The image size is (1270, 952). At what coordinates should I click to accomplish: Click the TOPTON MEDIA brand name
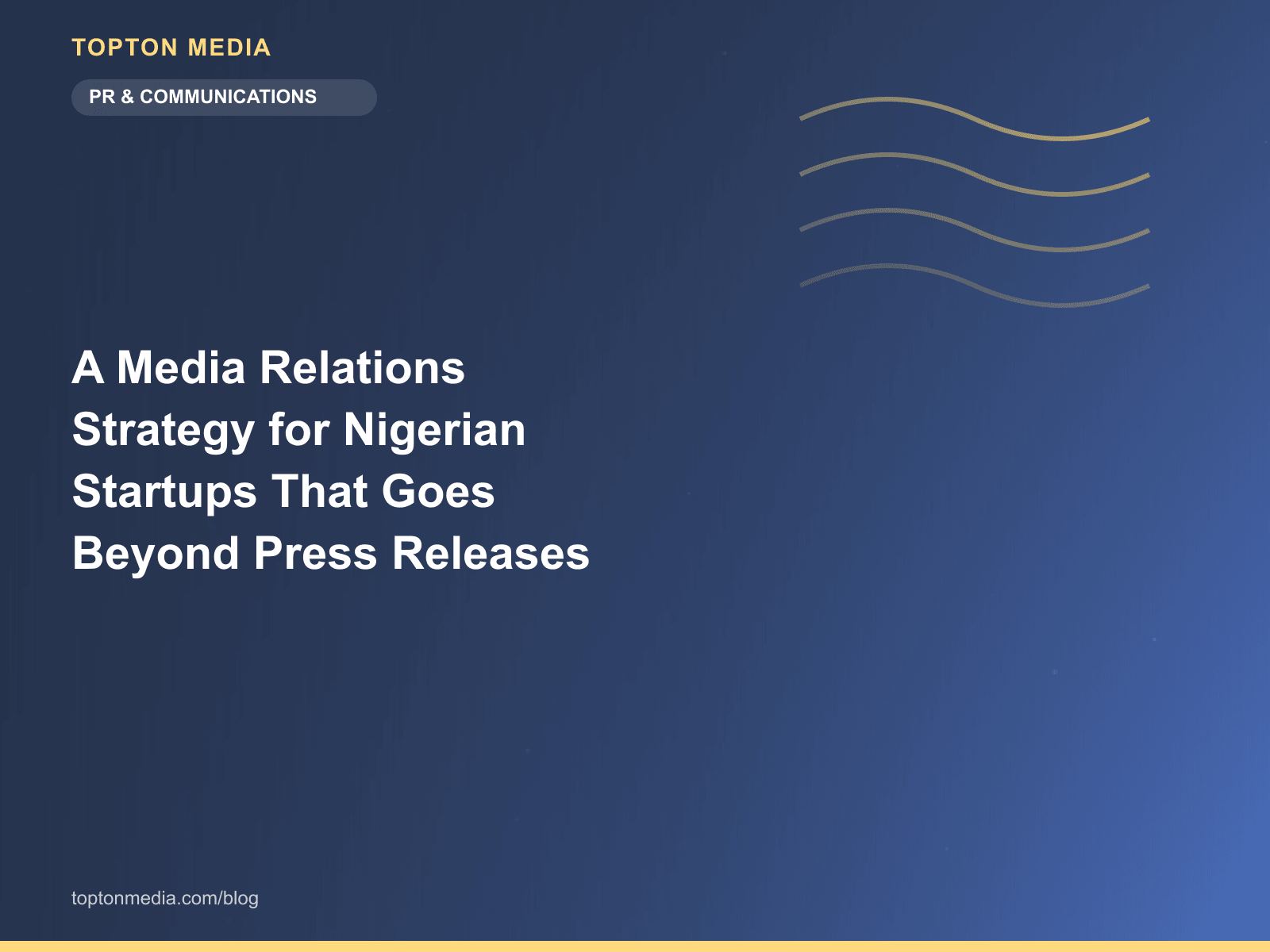[171, 48]
